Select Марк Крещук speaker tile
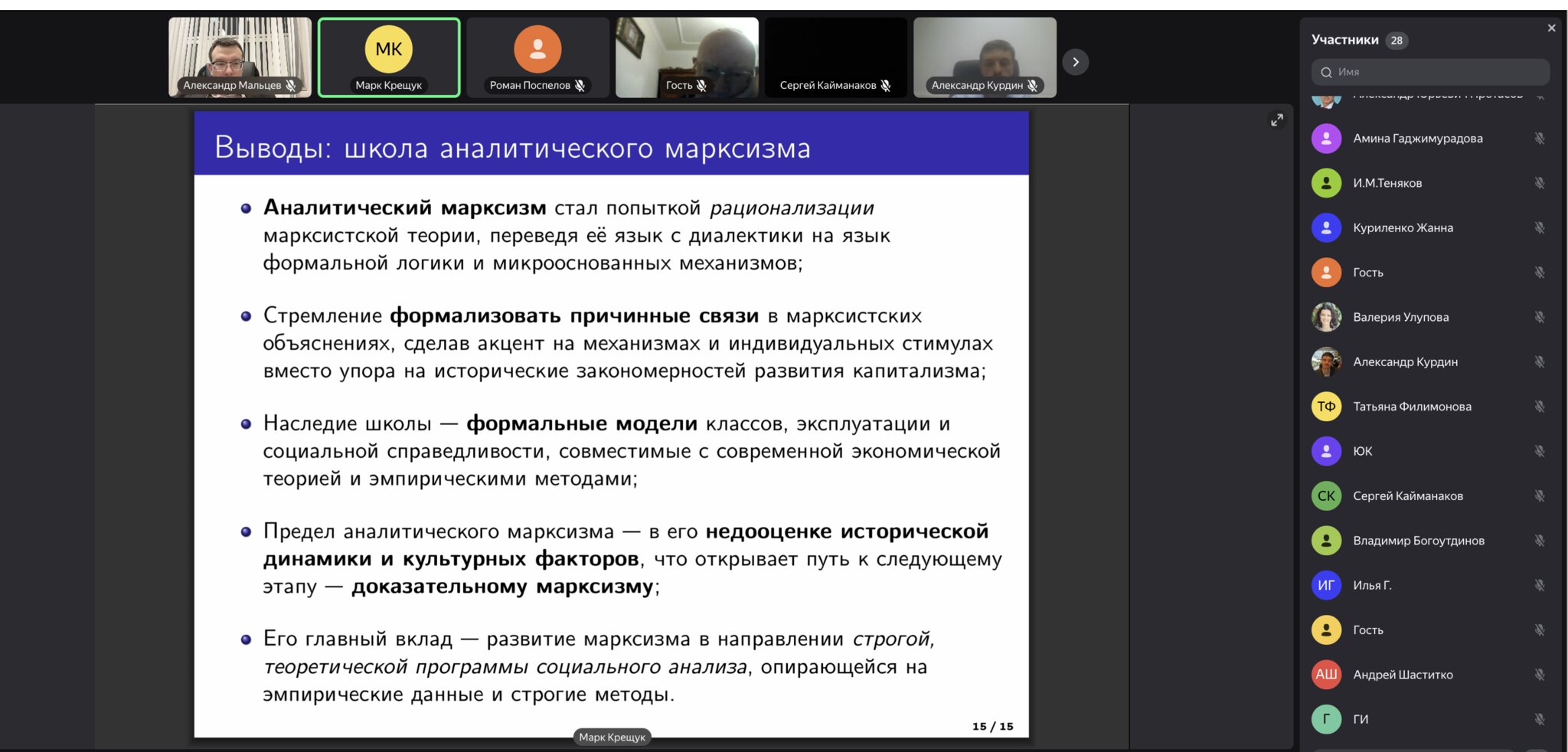Screen dimensions: 1568x752 [389, 57]
